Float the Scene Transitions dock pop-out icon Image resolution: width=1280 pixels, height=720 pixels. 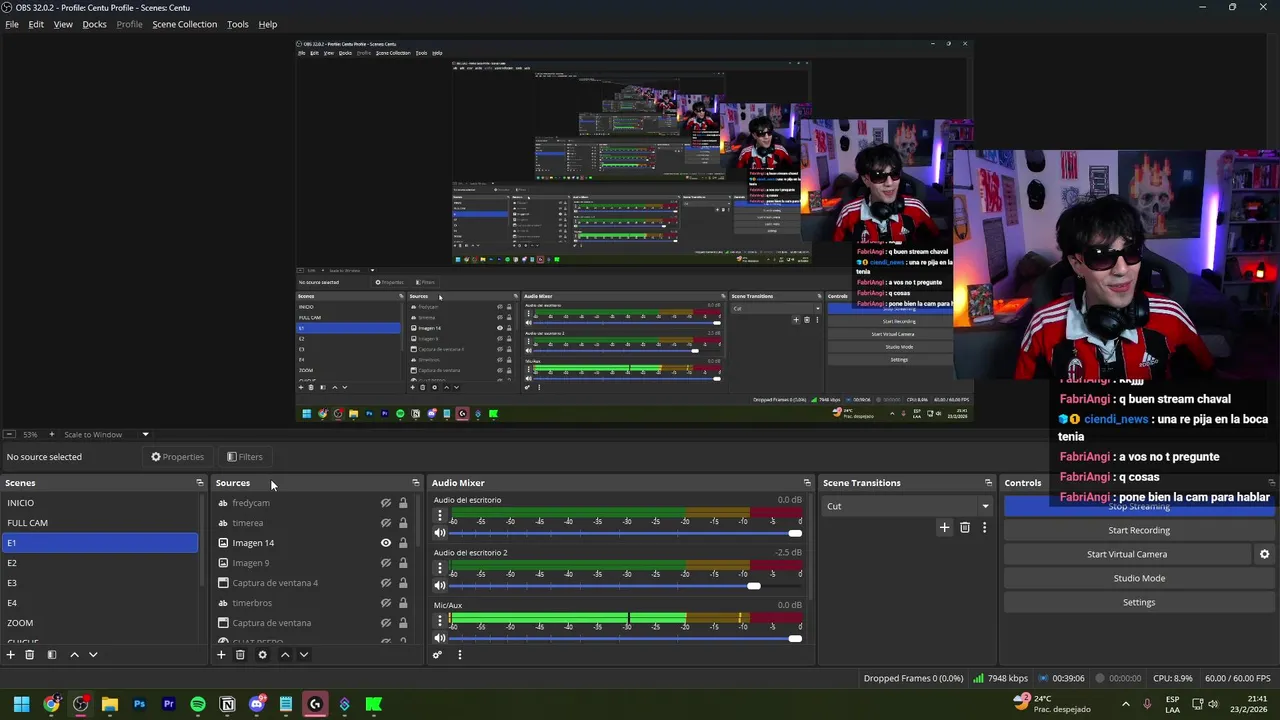[x=988, y=483]
